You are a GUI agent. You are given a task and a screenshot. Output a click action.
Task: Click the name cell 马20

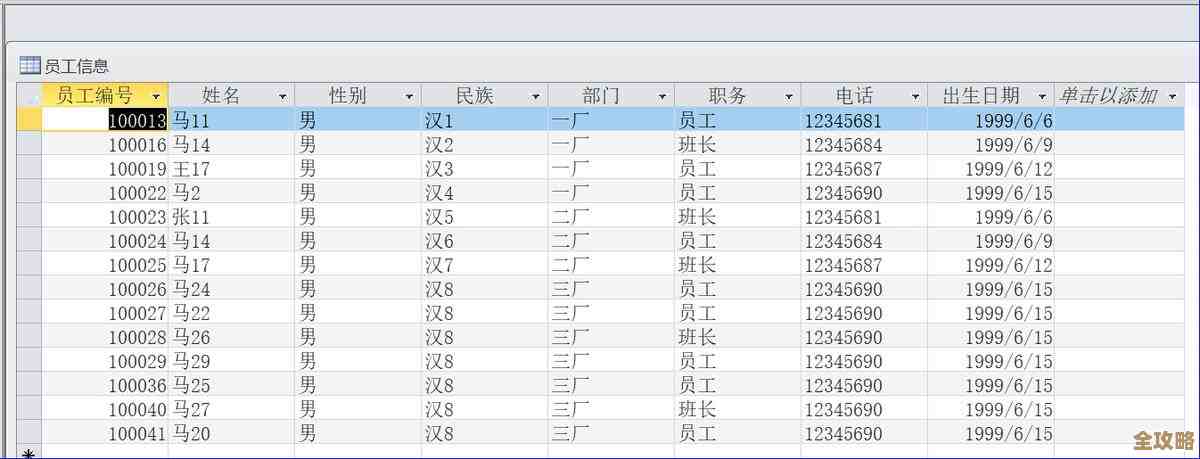[x=231, y=433]
